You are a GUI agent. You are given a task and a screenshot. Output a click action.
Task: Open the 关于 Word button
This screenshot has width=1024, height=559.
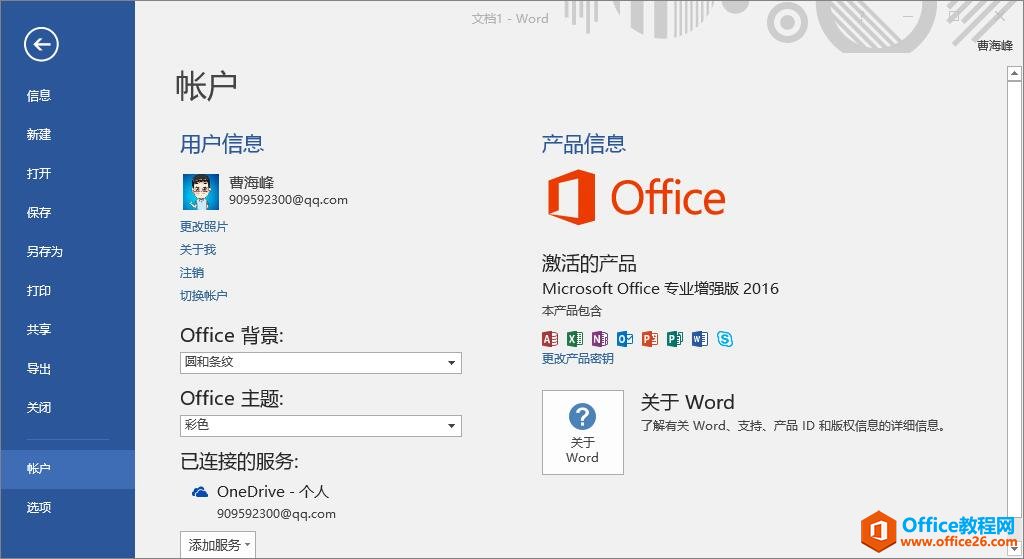pos(583,432)
